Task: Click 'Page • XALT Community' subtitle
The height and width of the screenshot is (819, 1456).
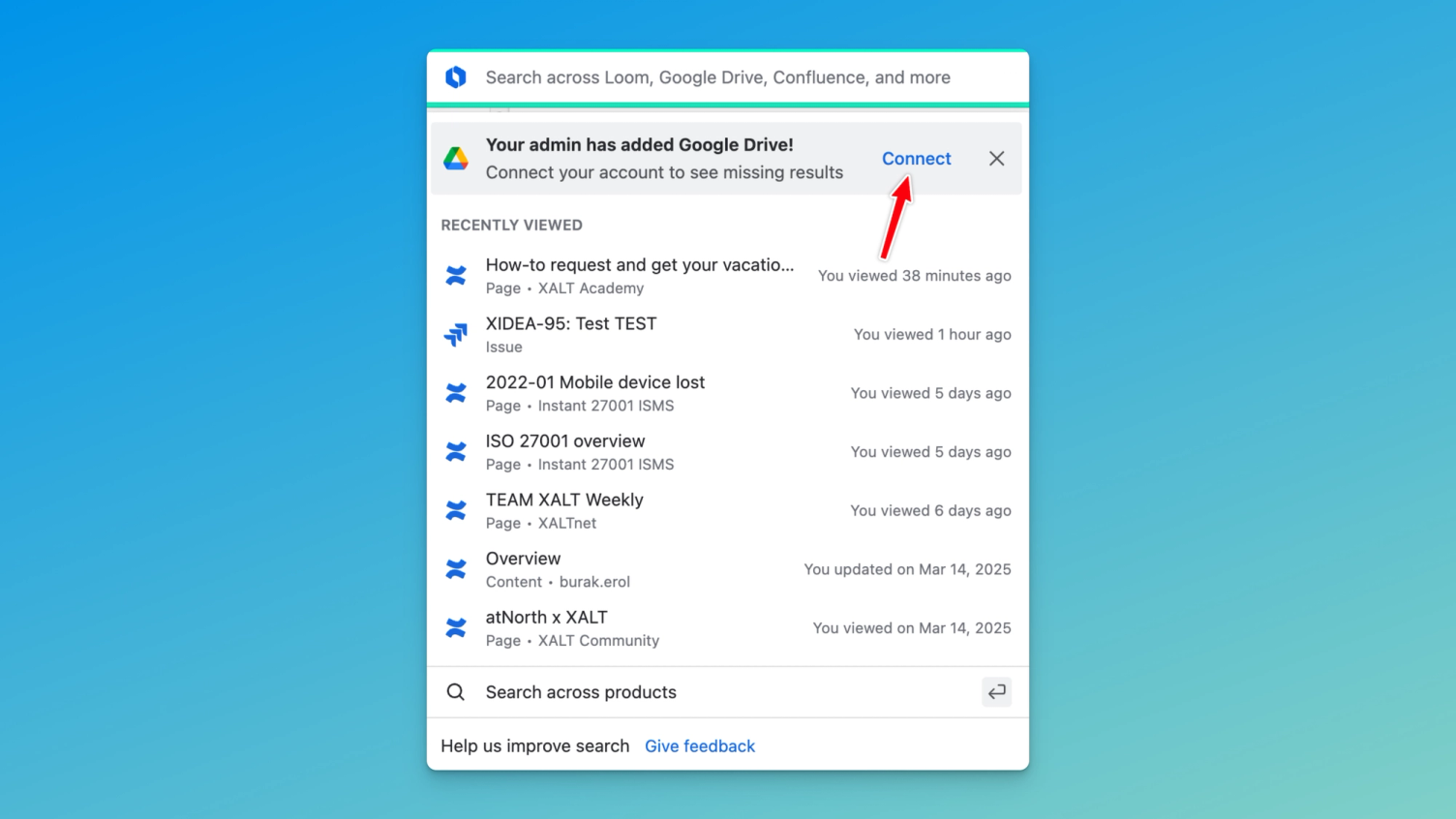Action: [x=572, y=641]
